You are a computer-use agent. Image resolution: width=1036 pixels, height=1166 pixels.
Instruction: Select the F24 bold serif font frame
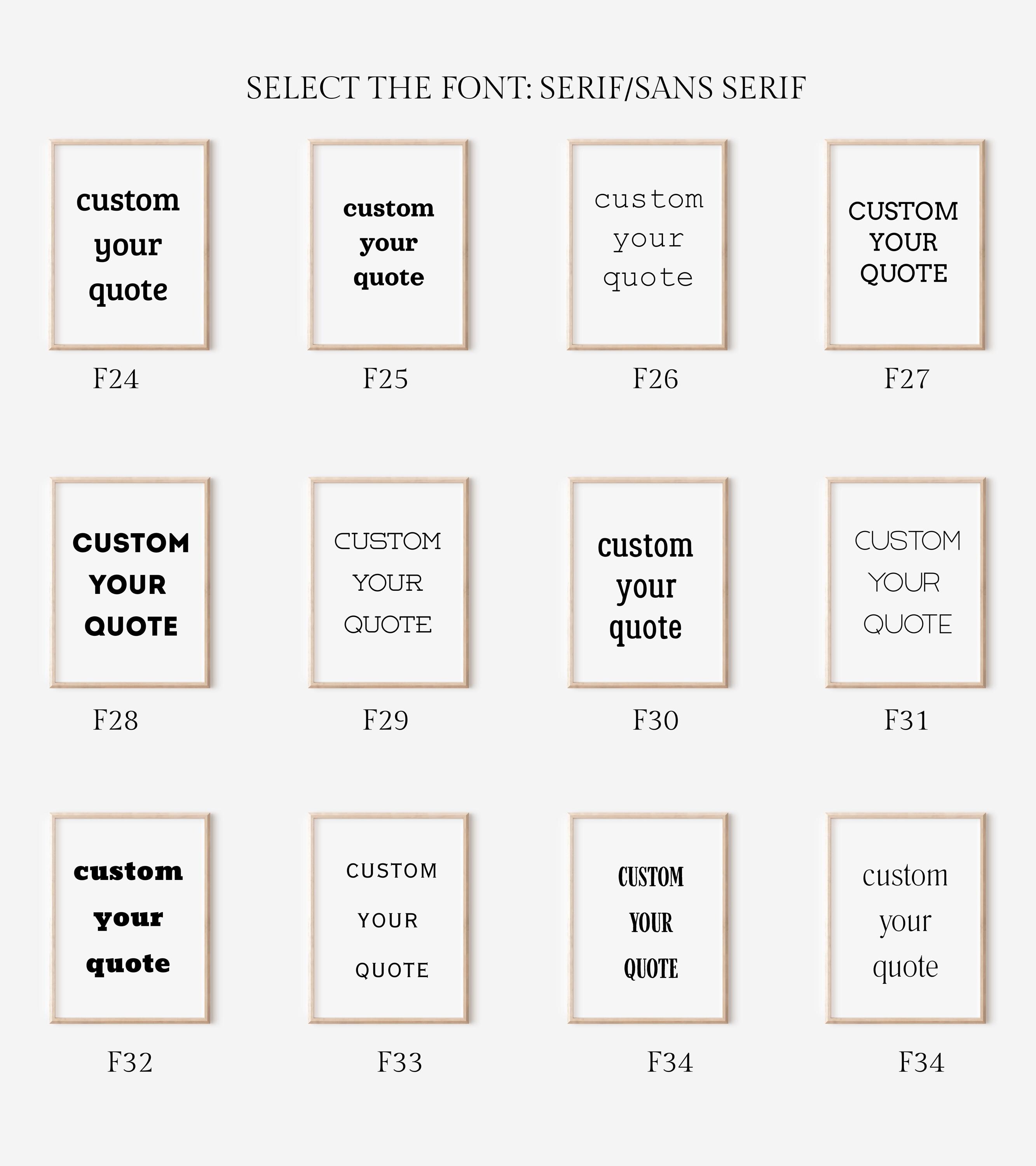pos(129,245)
